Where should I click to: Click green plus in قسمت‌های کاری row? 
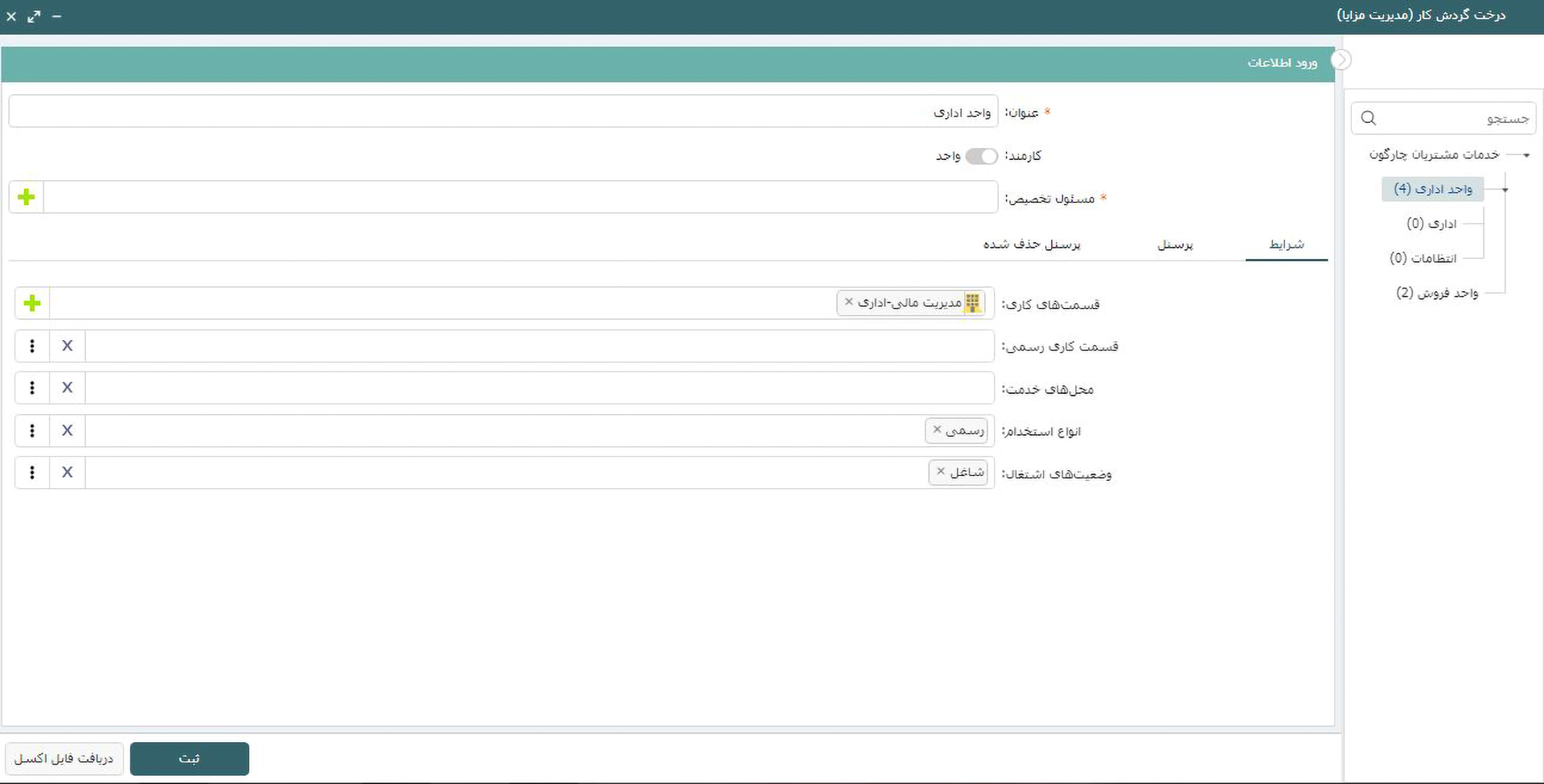coord(32,303)
